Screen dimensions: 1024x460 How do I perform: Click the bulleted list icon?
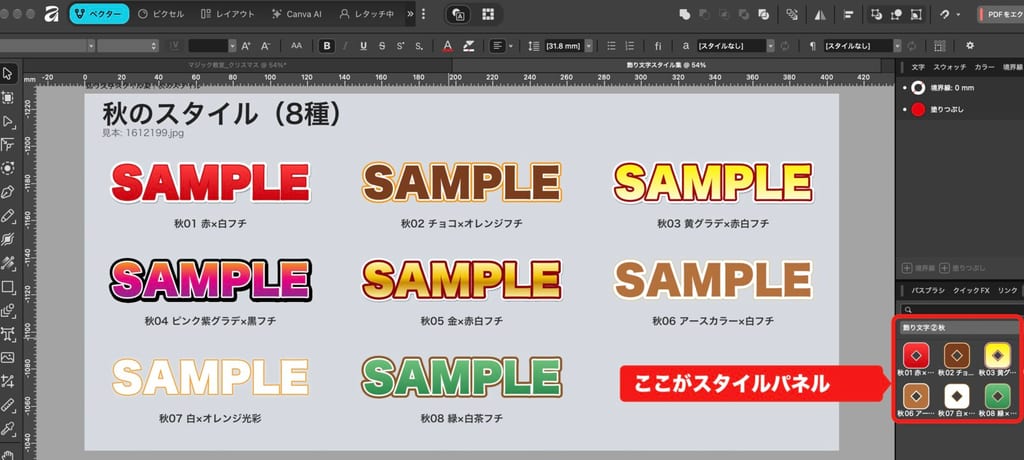click(611, 46)
